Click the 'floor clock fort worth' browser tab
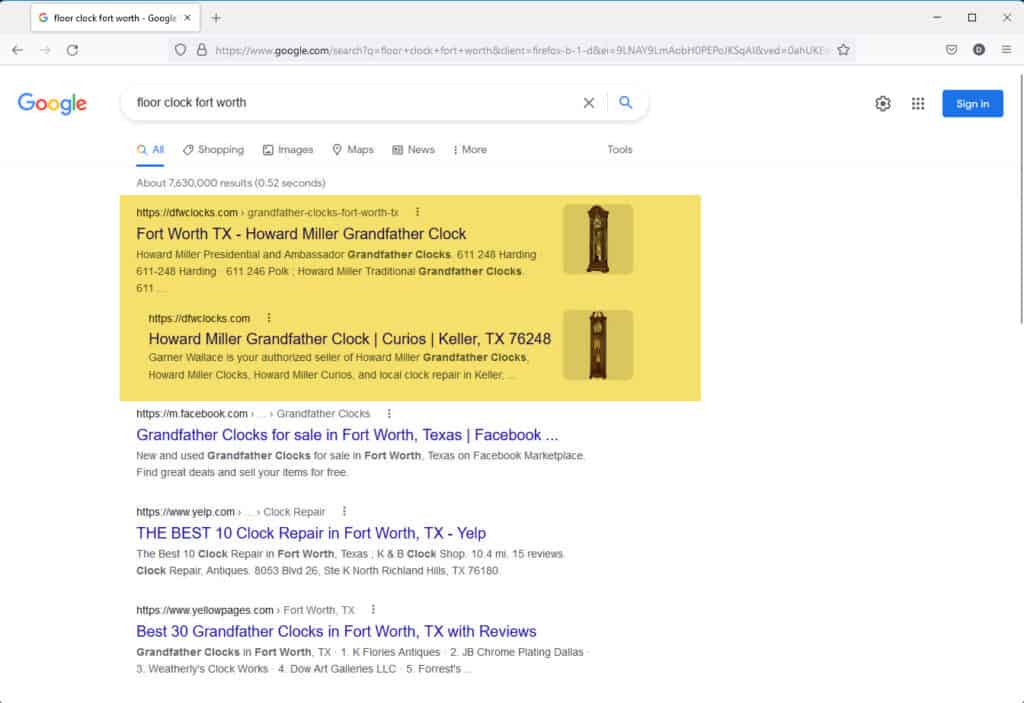 pos(115,18)
